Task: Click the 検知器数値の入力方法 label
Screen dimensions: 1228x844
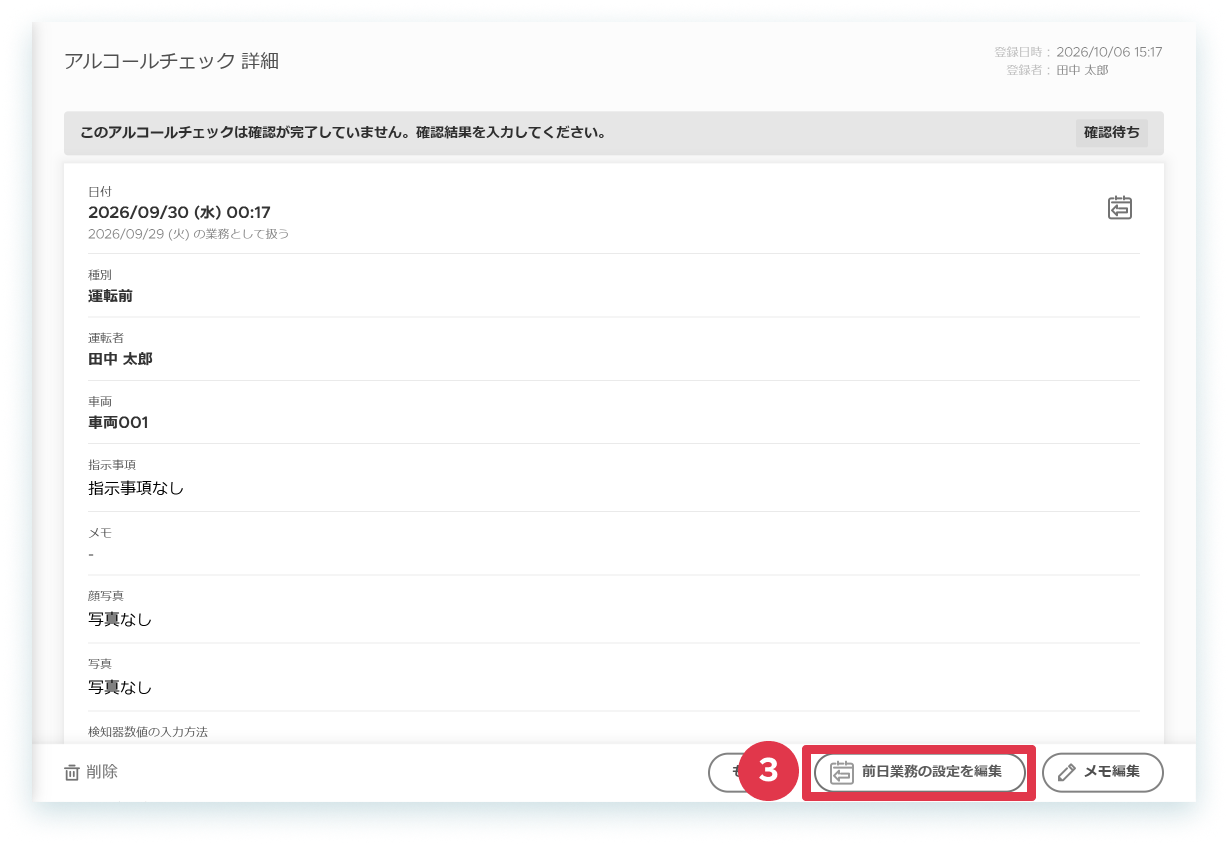Action: pos(148,732)
